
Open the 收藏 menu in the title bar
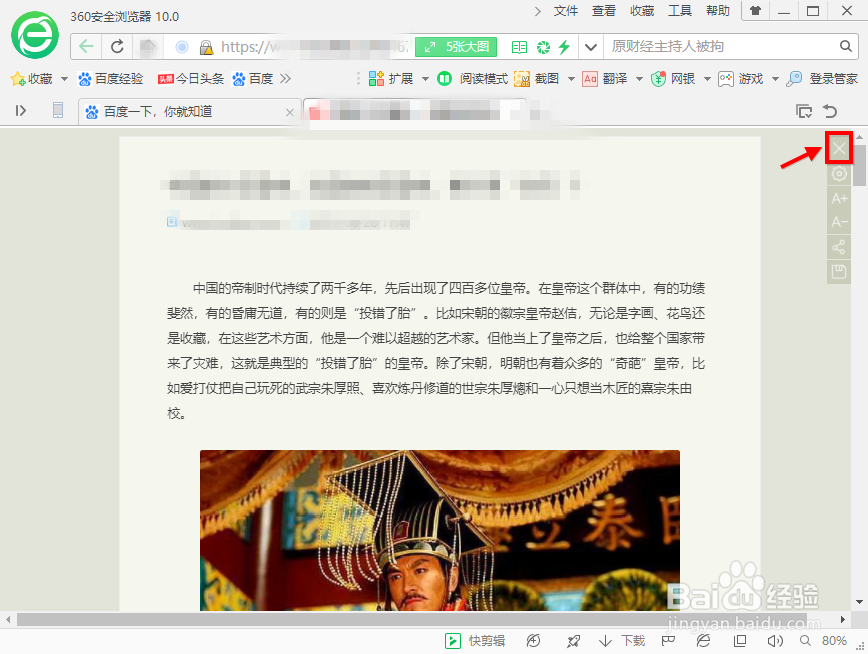[x=642, y=11]
